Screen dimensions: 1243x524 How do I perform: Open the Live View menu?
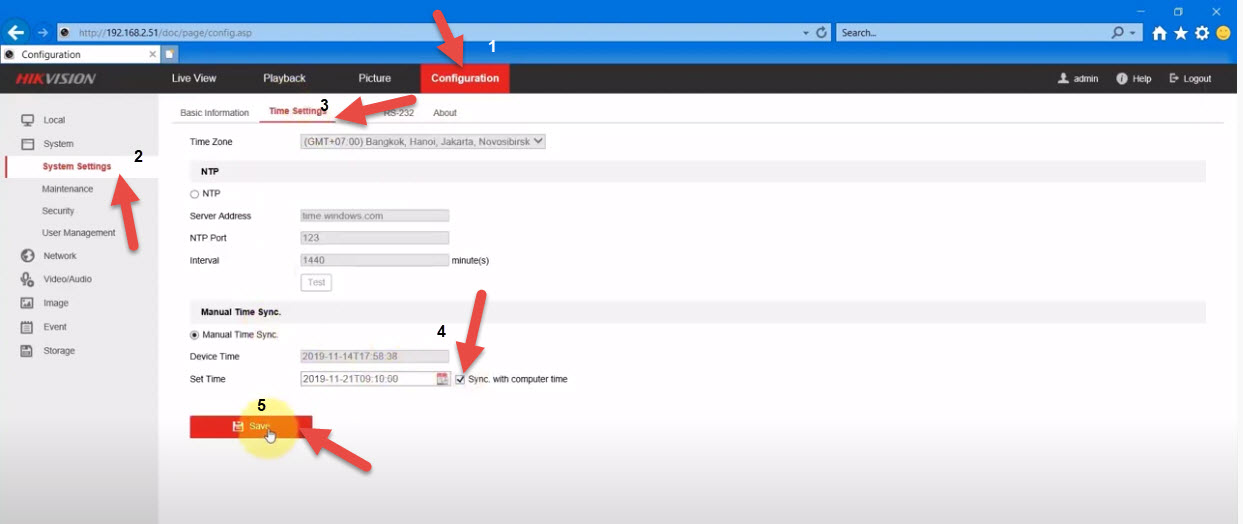coord(194,79)
